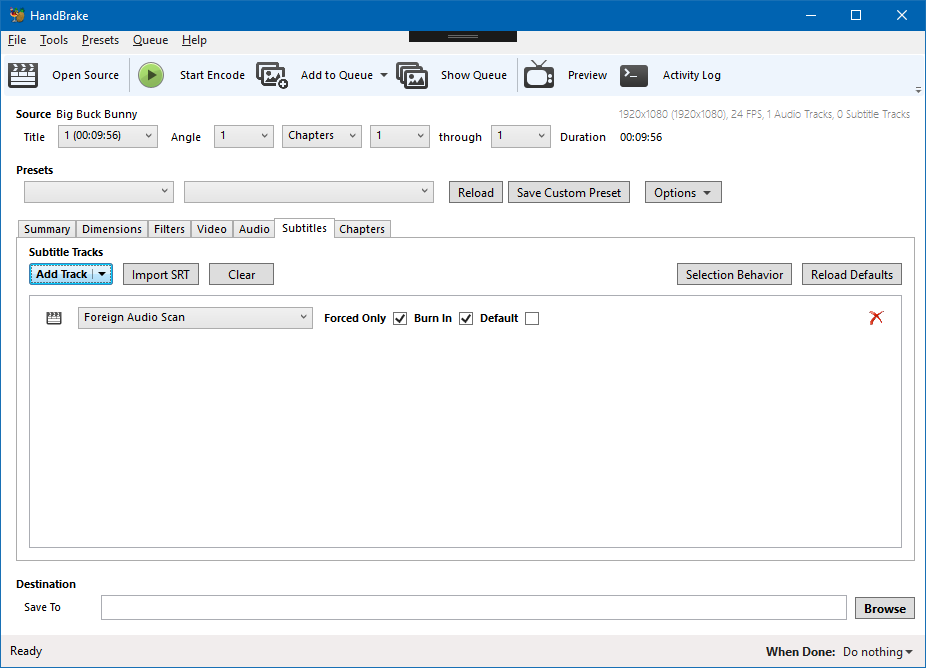
Task: Open the File menu
Action: pos(17,40)
